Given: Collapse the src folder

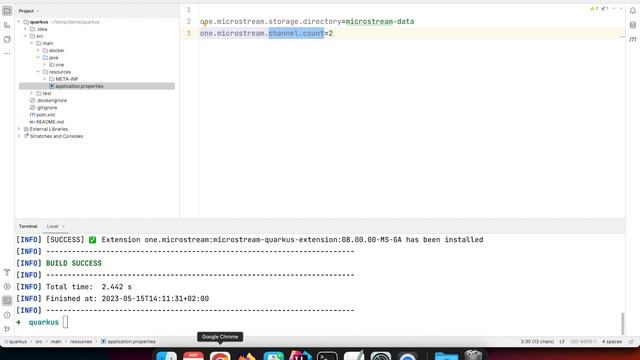Looking at the screenshot, I should (25, 36).
